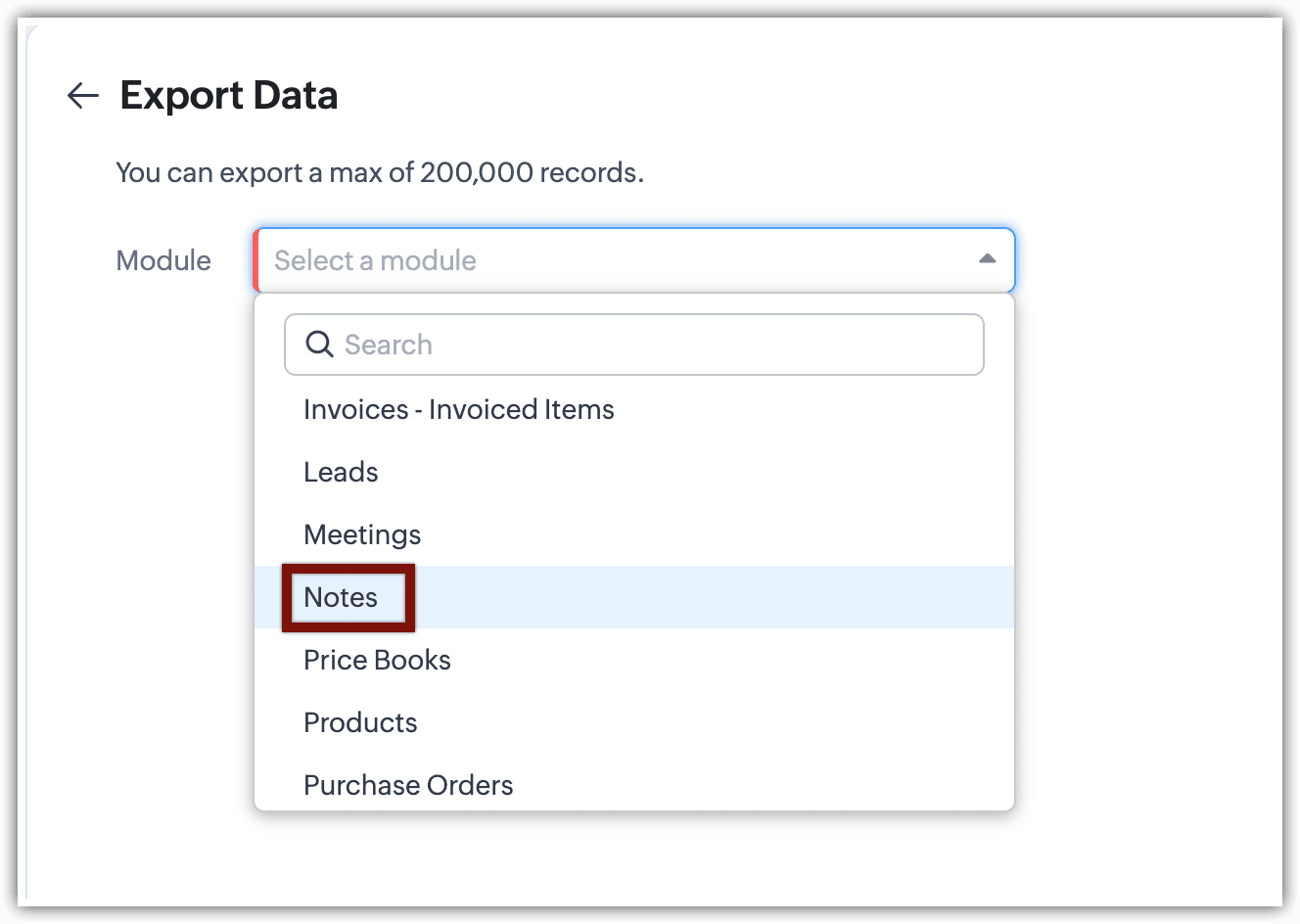1300x924 pixels.
Task: Click empty space right of Products option
Action: coord(715,722)
